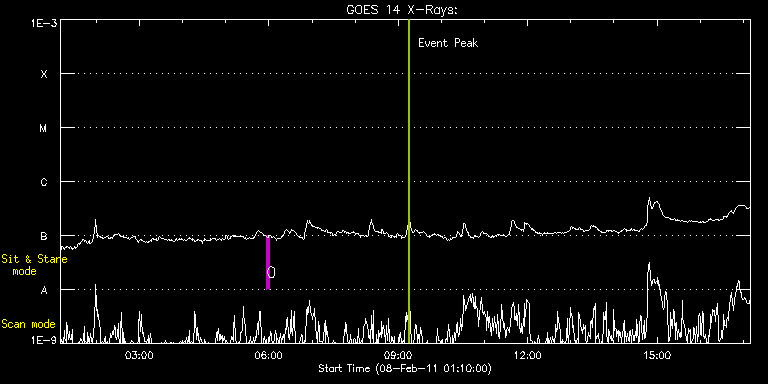The image size is (768, 384).
Task: Click the 'GOES 14 X-Rays:' plot title
Action: click(402, 10)
